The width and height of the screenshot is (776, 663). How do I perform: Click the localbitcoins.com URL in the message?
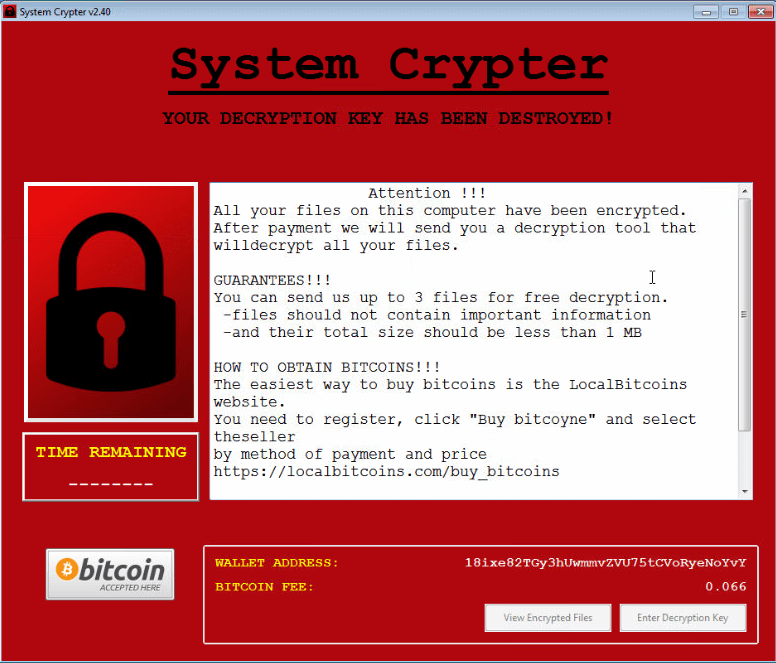click(x=387, y=472)
